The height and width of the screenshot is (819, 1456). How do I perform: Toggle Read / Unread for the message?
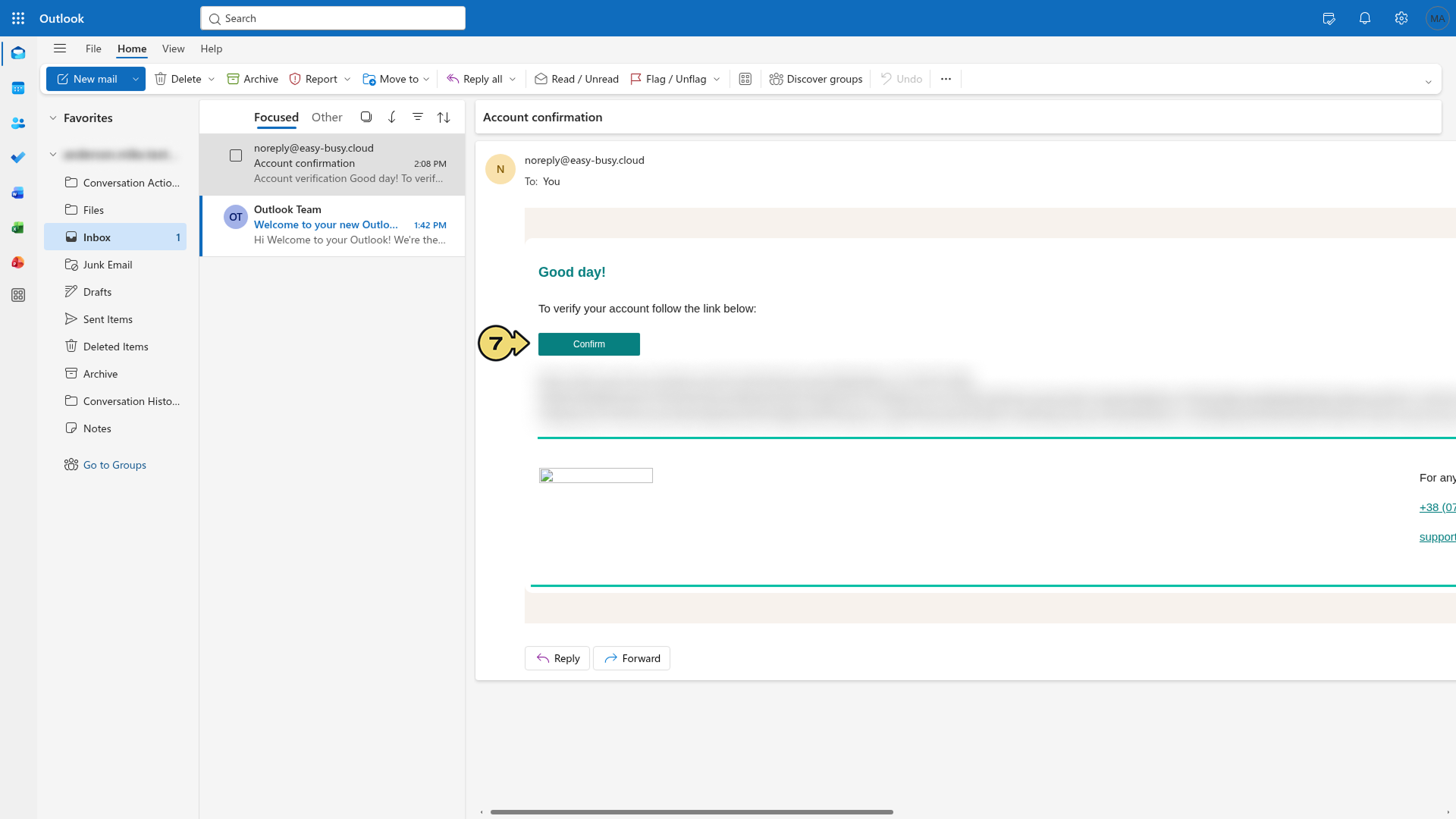click(x=576, y=79)
